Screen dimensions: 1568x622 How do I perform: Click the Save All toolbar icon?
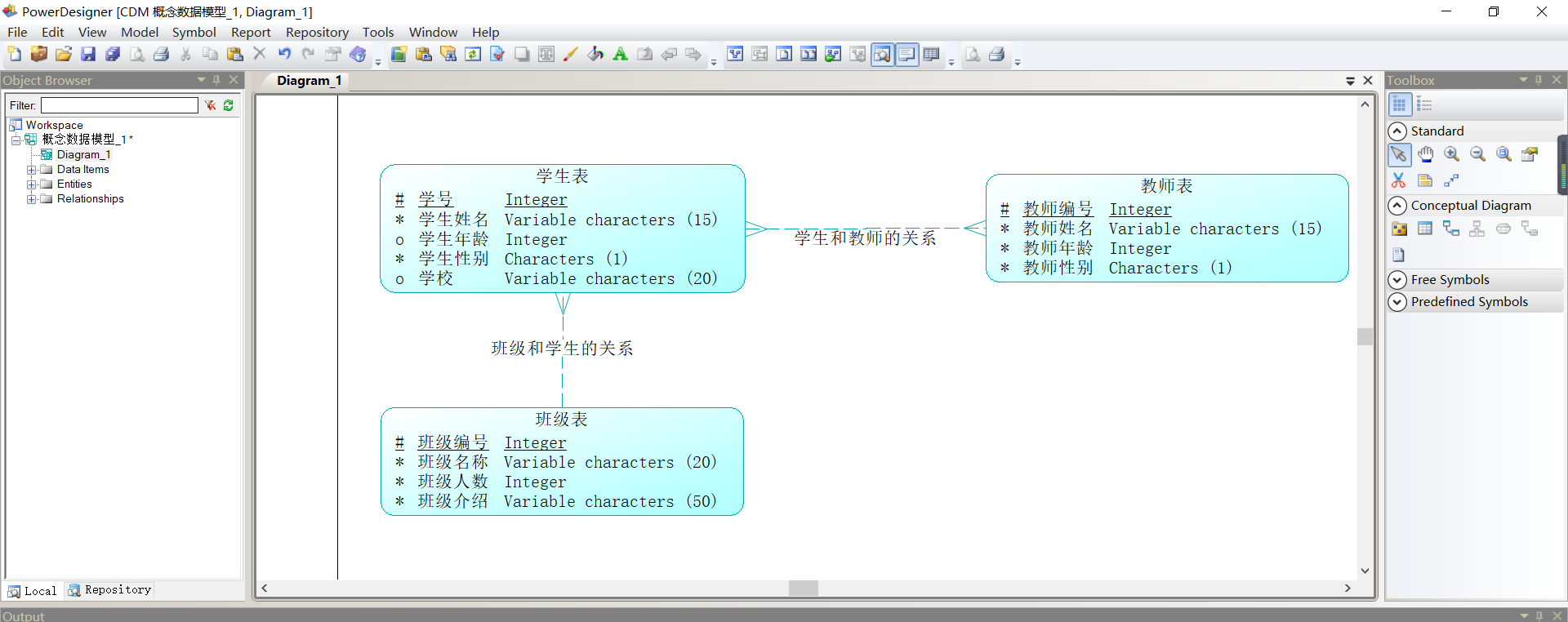pyautogui.click(x=113, y=55)
